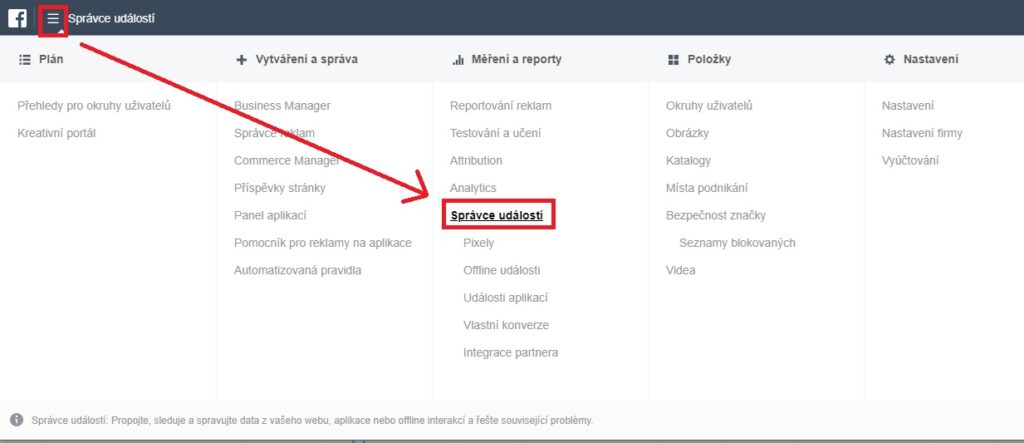Open Vlastní konverze
The height and width of the screenshot is (443, 1024).
(506, 325)
